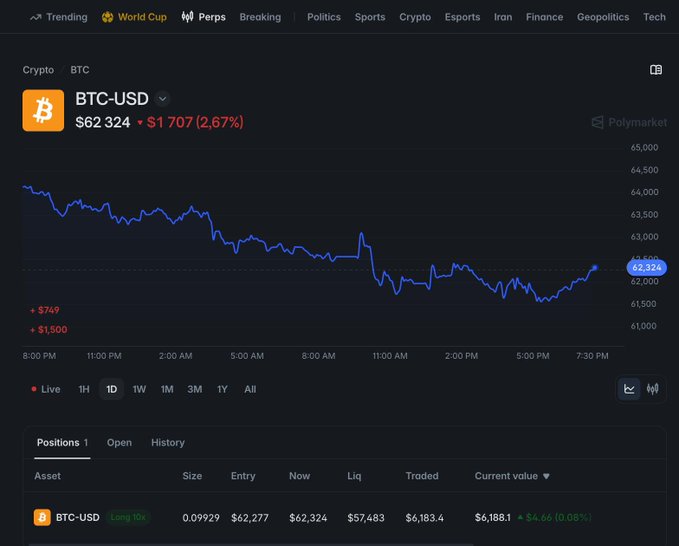Click the Perps candlestick icon in nav
The height and width of the screenshot is (546, 679).
pyautogui.click(x=188, y=17)
